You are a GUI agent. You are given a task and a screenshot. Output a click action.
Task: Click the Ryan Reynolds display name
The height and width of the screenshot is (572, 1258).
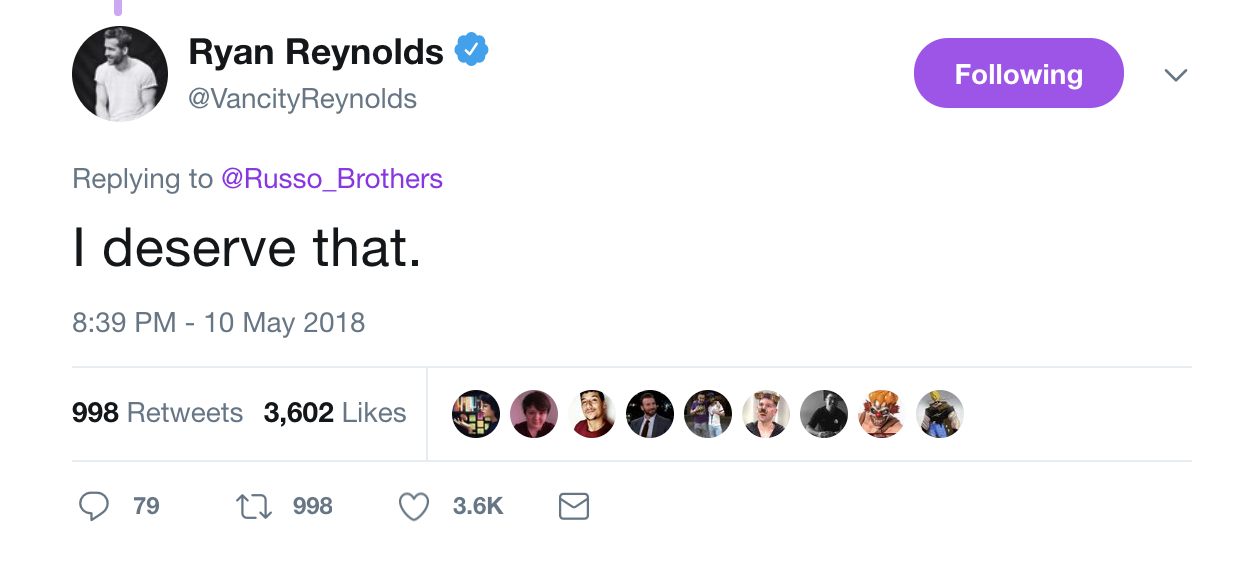coord(315,52)
